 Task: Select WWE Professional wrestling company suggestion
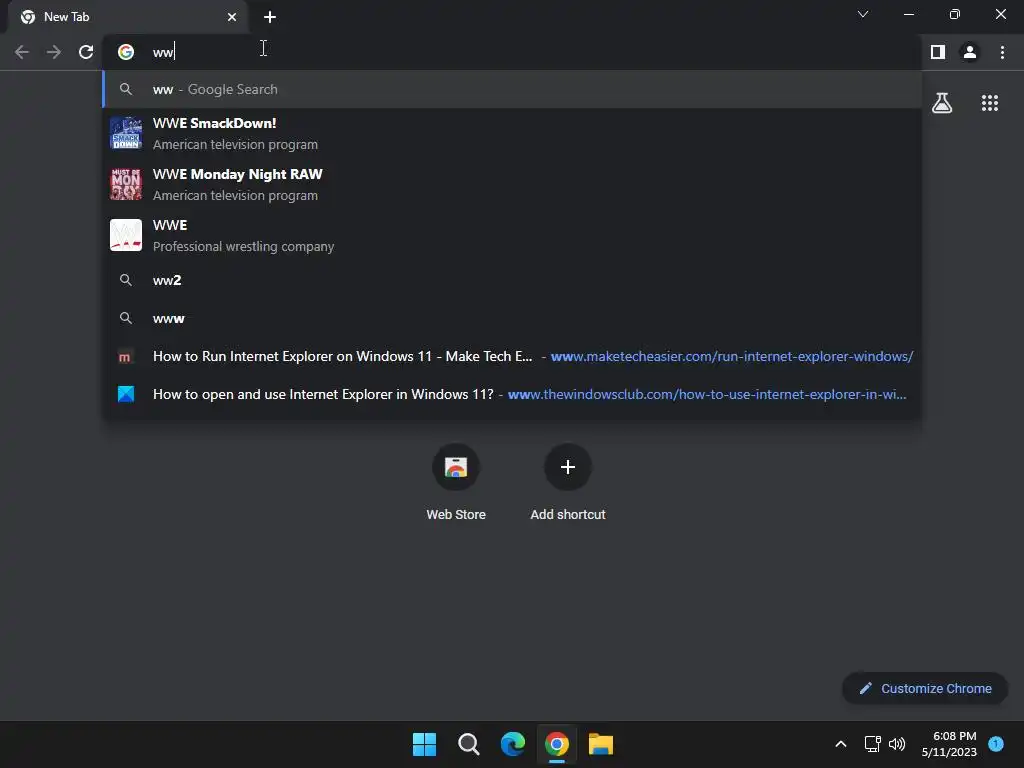coord(512,235)
